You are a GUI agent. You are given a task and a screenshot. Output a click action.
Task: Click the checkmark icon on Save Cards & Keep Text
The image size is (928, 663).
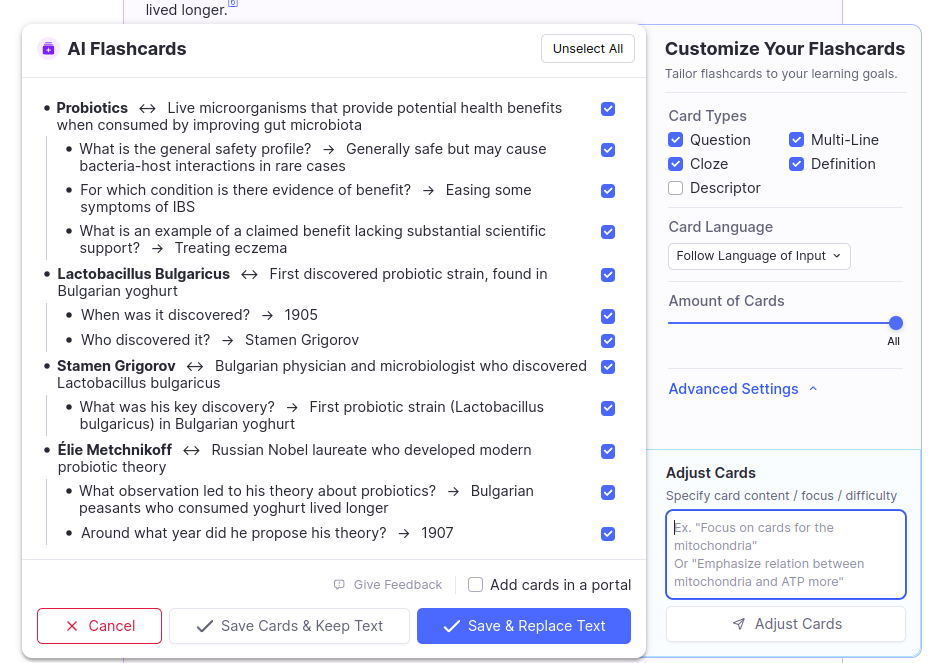[x=205, y=626]
